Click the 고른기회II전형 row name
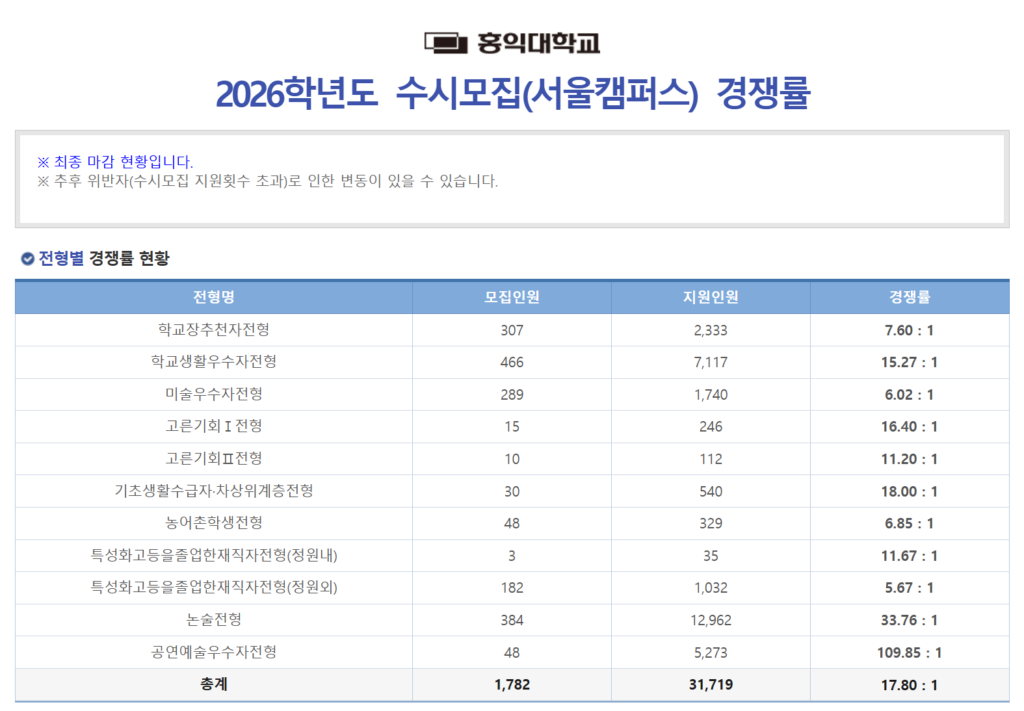The height and width of the screenshot is (711, 1024). [214, 458]
